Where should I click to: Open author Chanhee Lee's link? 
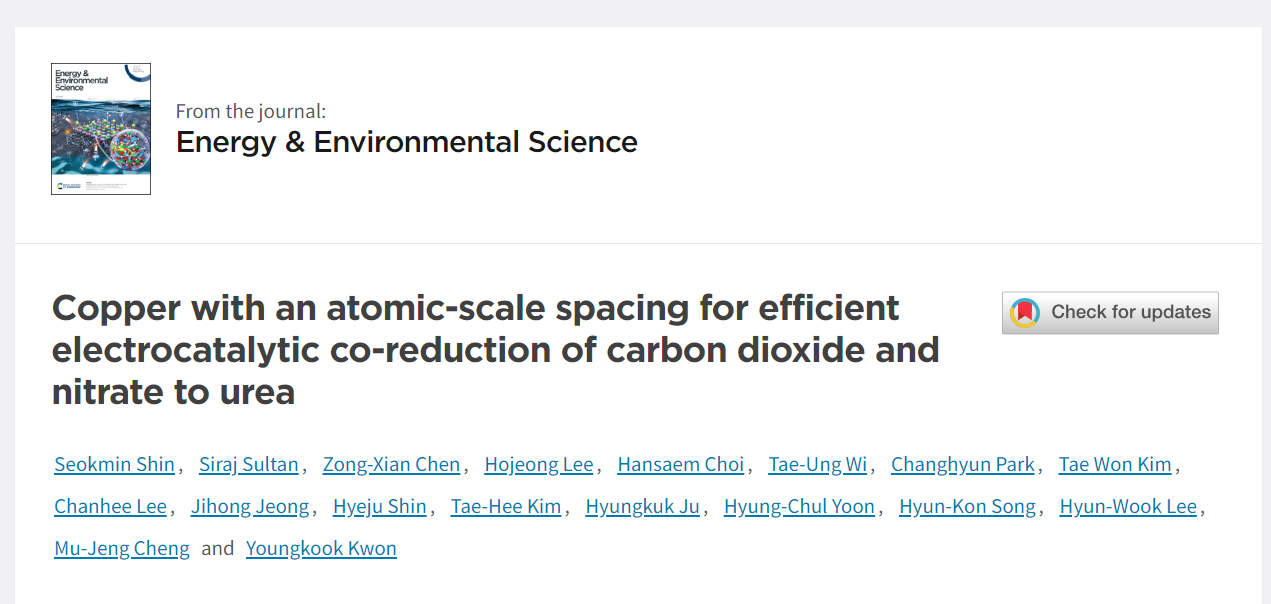(x=111, y=506)
